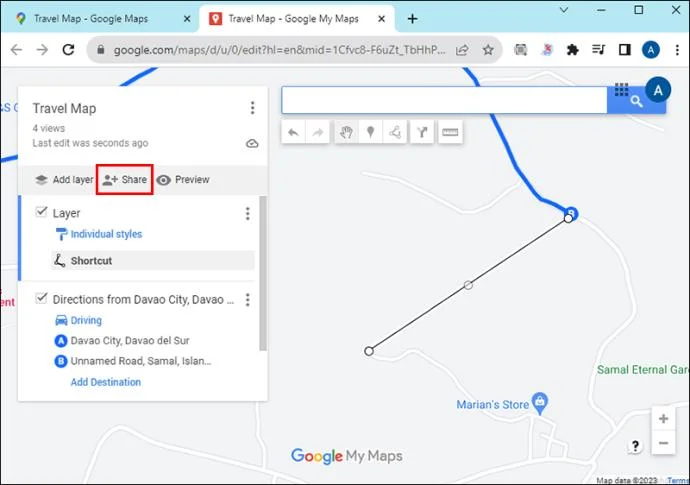Click Add layer button
Viewport: 690px width, 485px height.
(64, 180)
